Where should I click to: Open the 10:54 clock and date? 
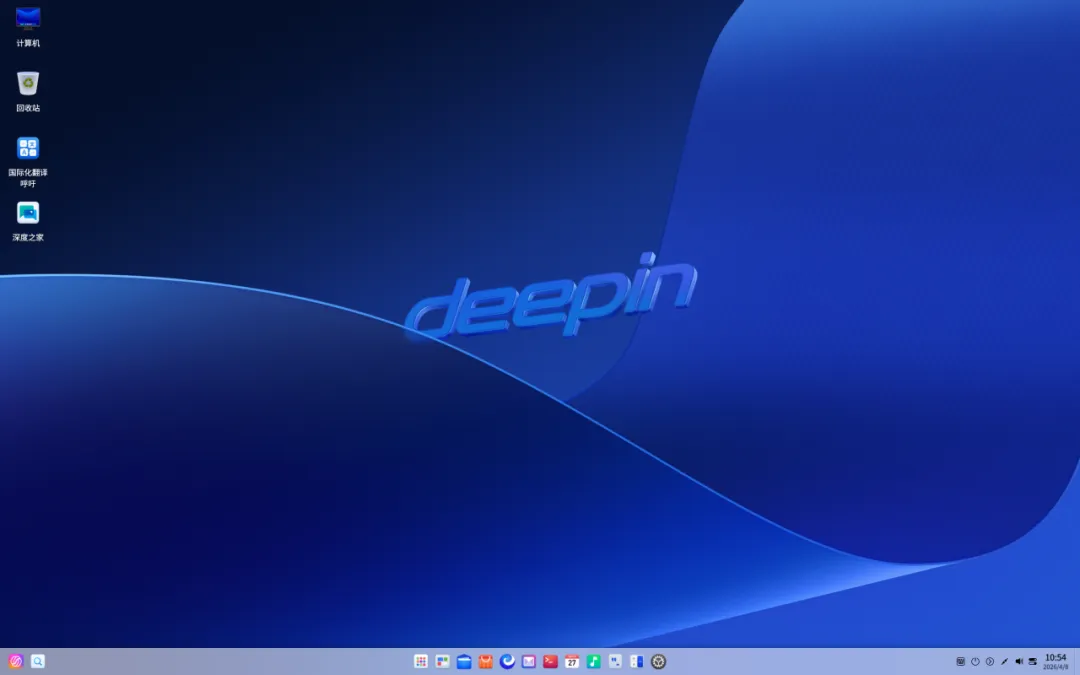click(1055, 661)
